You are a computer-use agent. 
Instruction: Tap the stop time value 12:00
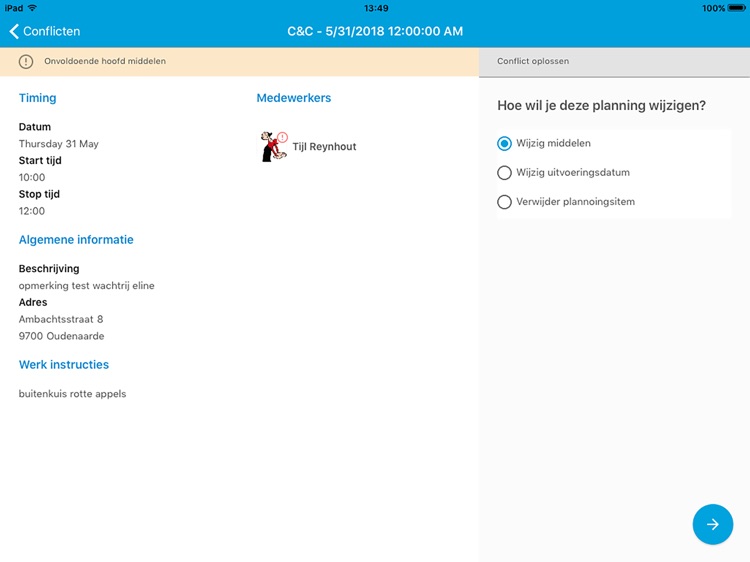coord(32,211)
